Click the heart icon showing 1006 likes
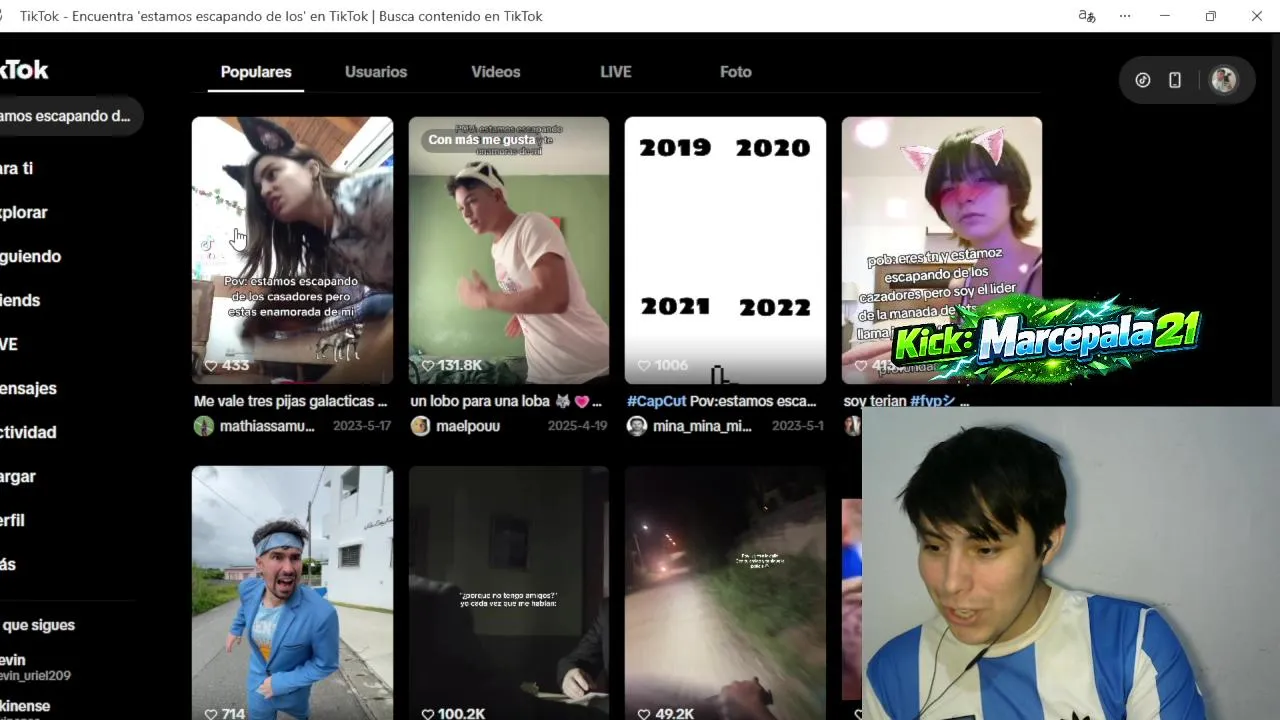This screenshot has height=720, width=1280. (x=644, y=366)
